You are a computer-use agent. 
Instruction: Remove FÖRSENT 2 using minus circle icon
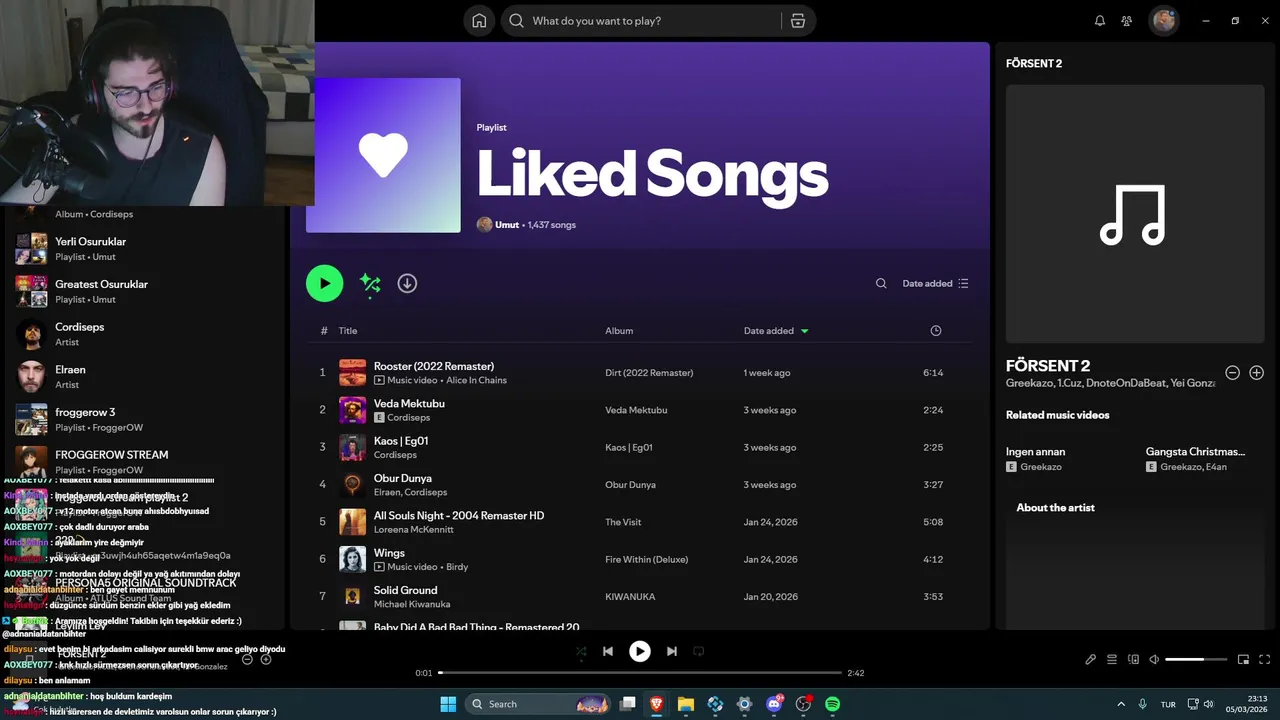pyautogui.click(x=1233, y=373)
